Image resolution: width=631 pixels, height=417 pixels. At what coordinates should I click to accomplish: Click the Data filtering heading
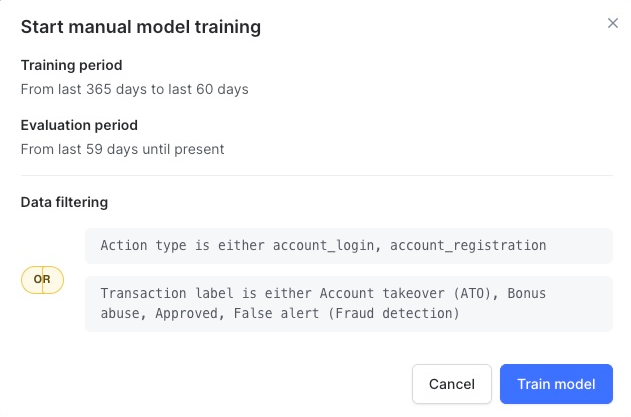64,202
